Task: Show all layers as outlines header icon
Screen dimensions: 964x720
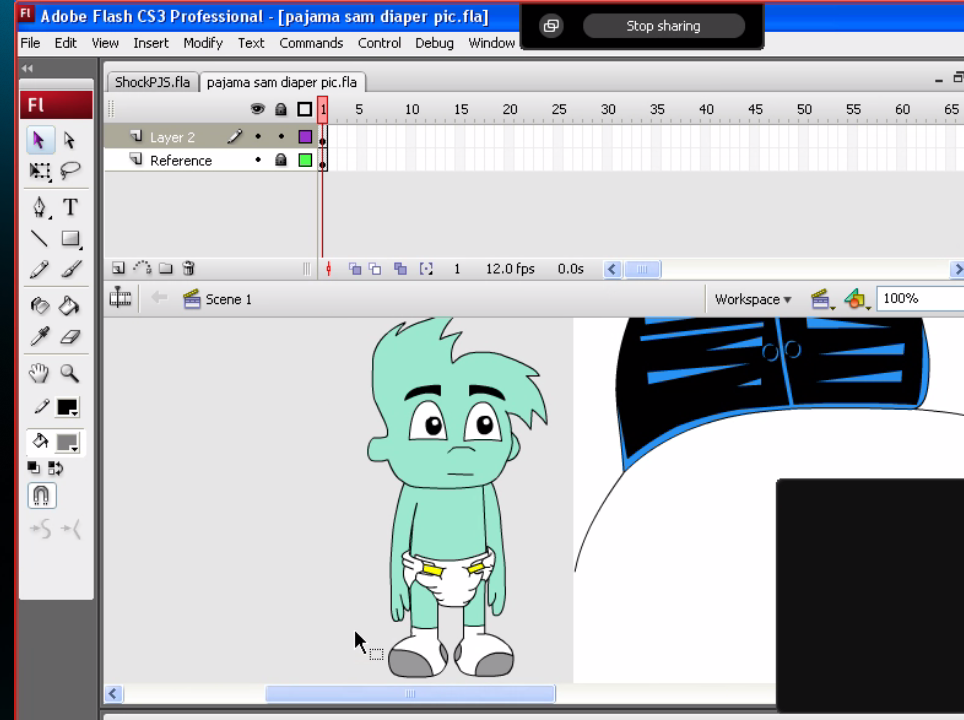Action: click(304, 109)
